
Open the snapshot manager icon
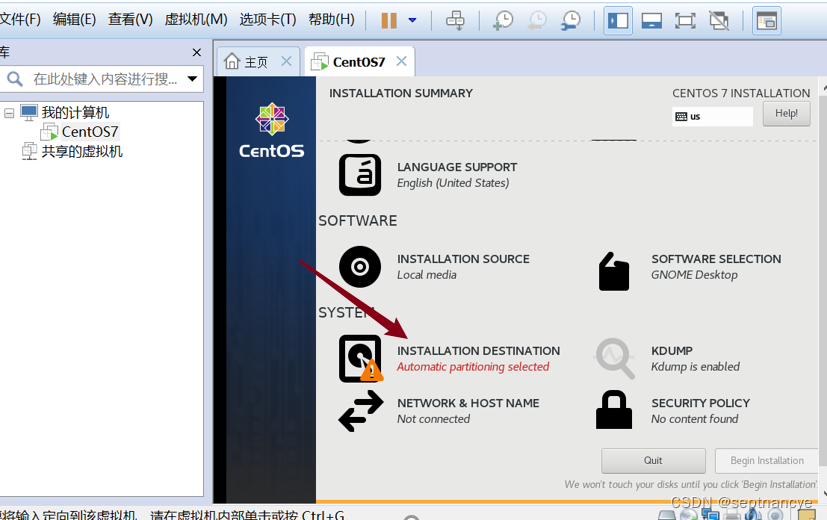[571, 21]
